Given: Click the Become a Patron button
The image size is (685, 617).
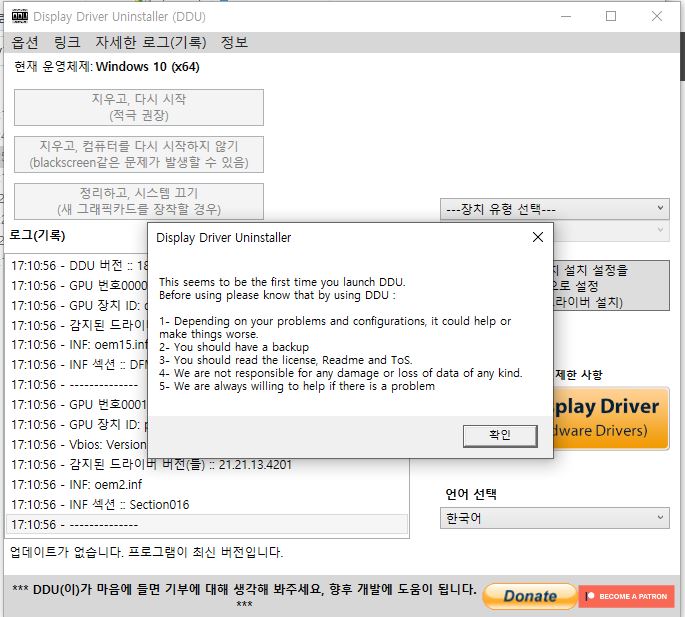Looking at the screenshot, I should coord(626,596).
